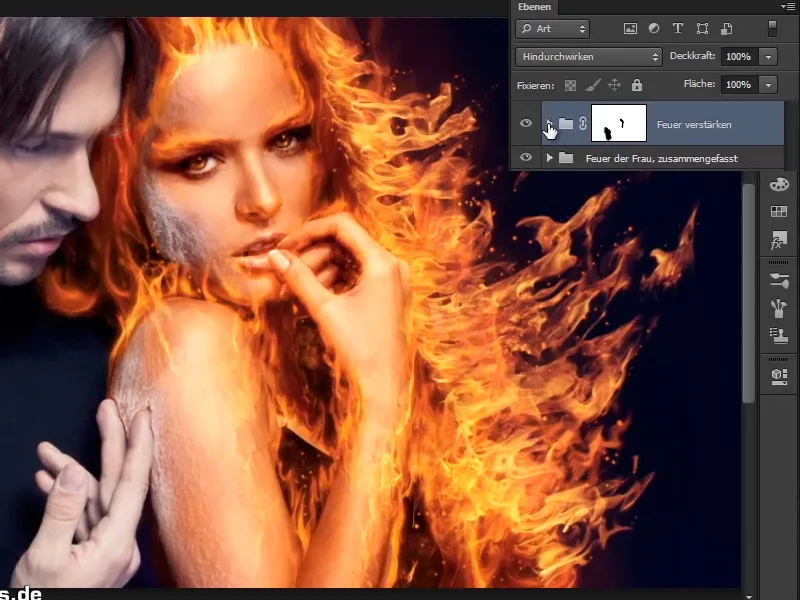This screenshot has height=600, width=800.
Task: Filter layers by pixel layers icon
Action: pyautogui.click(x=630, y=29)
